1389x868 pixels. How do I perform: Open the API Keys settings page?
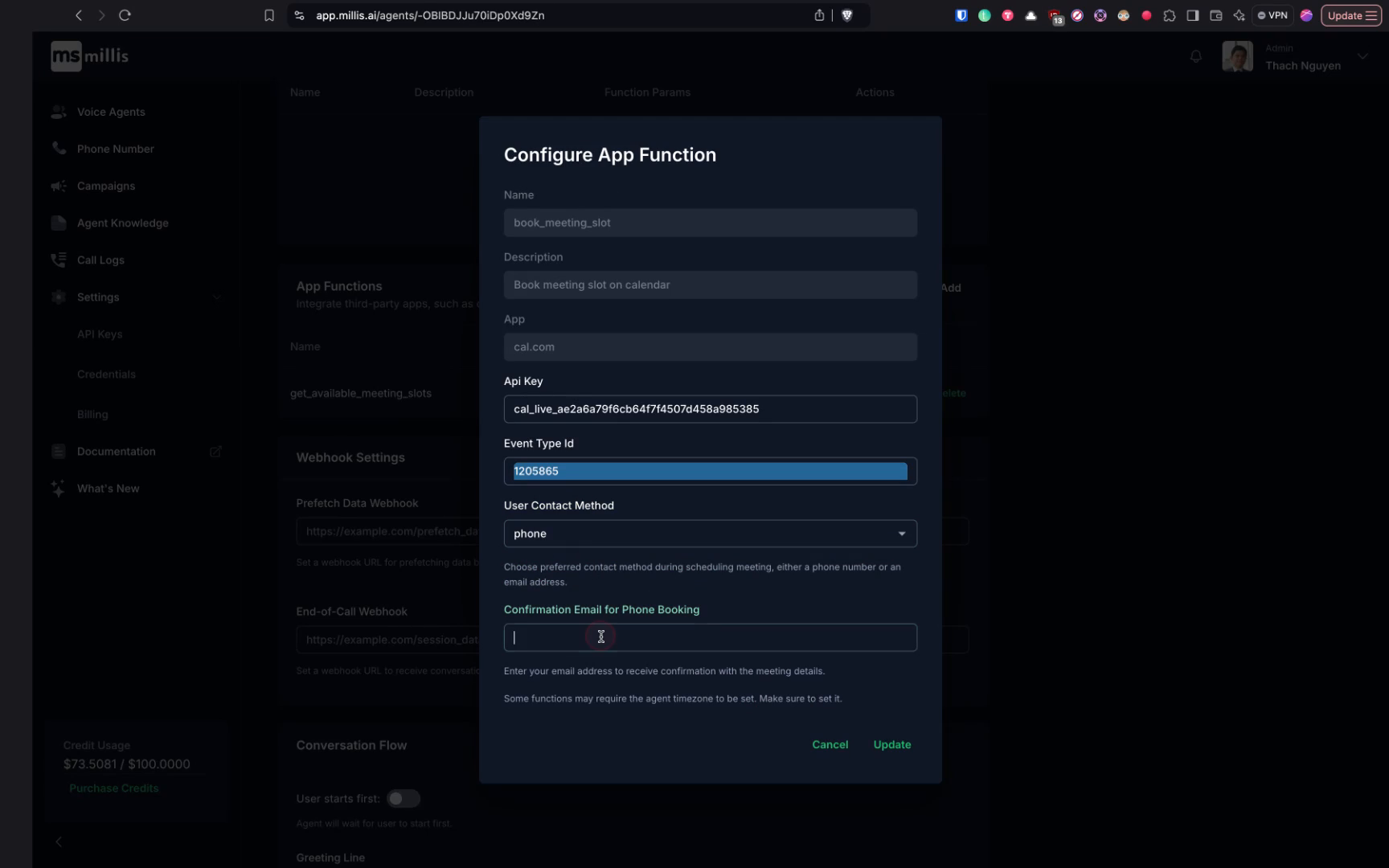click(100, 334)
